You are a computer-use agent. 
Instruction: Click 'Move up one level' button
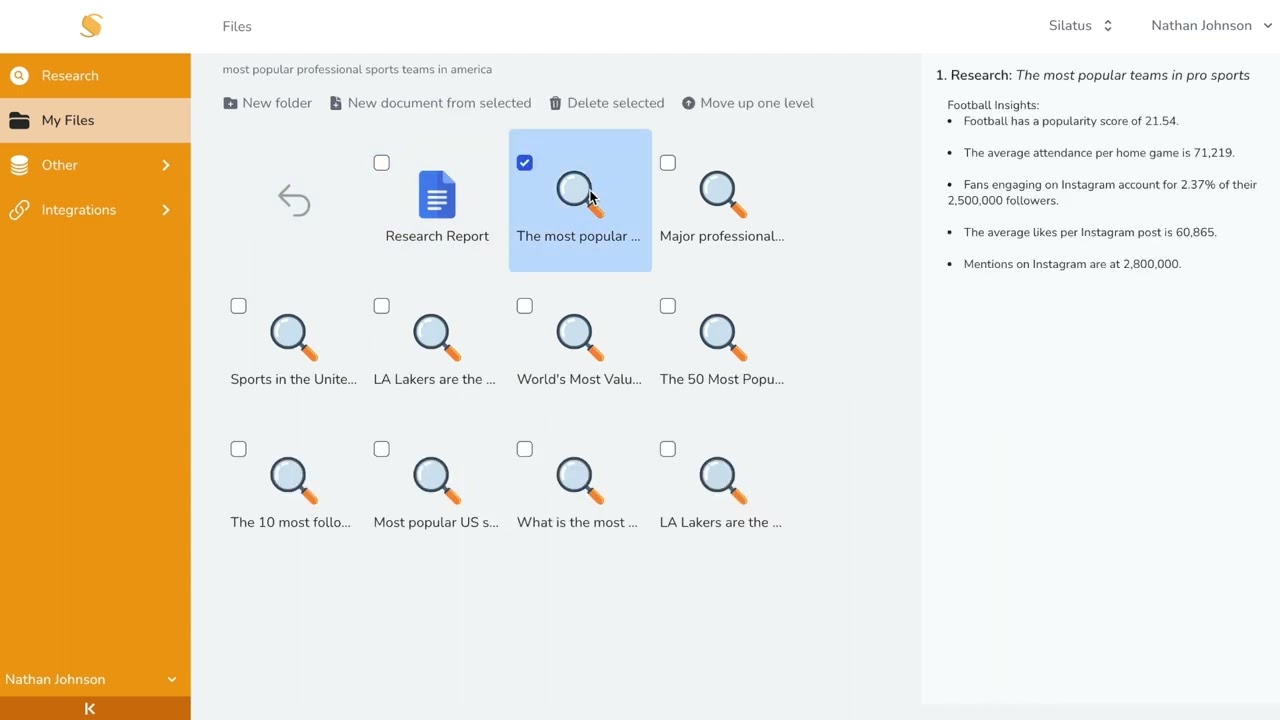(748, 103)
